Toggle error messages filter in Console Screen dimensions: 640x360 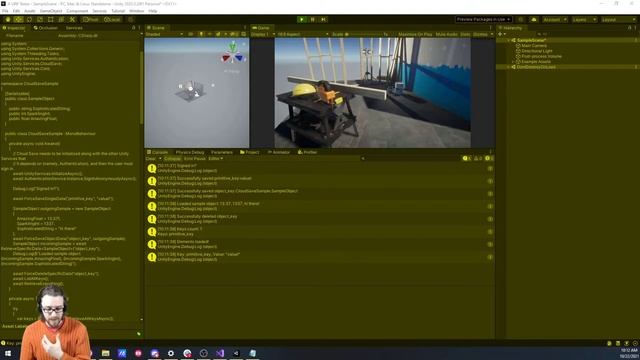tap(489, 158)
